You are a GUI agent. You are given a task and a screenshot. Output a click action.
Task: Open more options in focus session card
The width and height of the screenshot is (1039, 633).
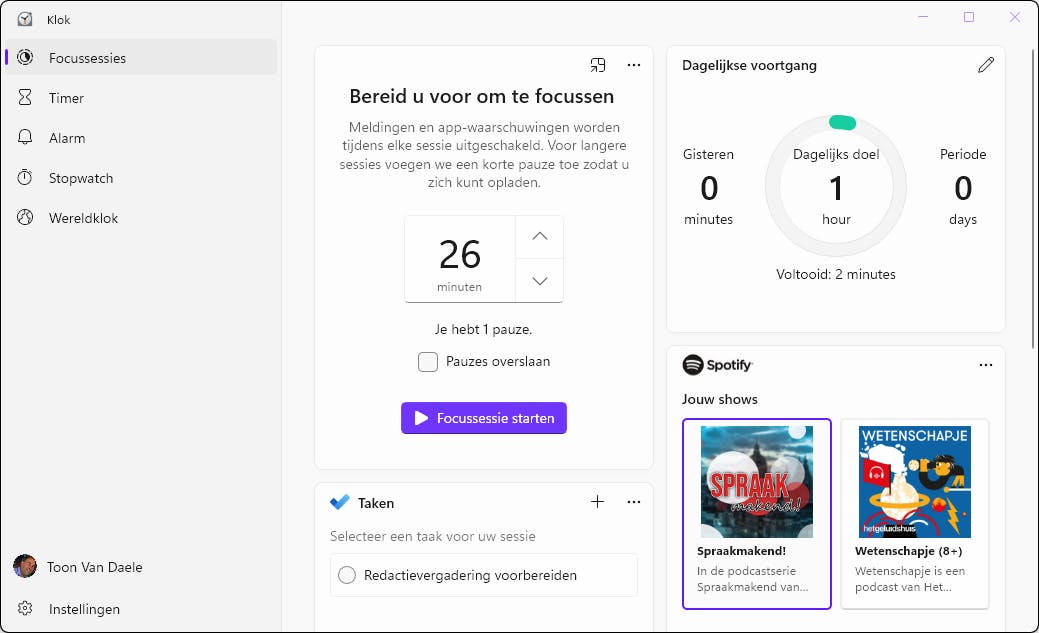pos(633,65)
